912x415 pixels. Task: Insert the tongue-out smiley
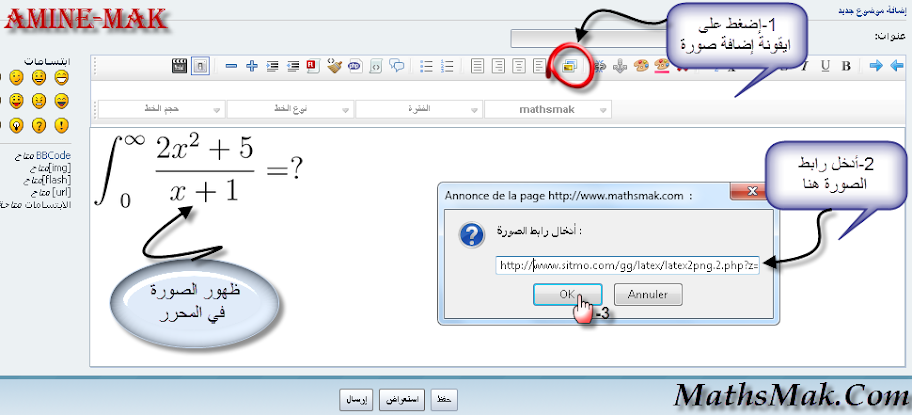point(16,101)
